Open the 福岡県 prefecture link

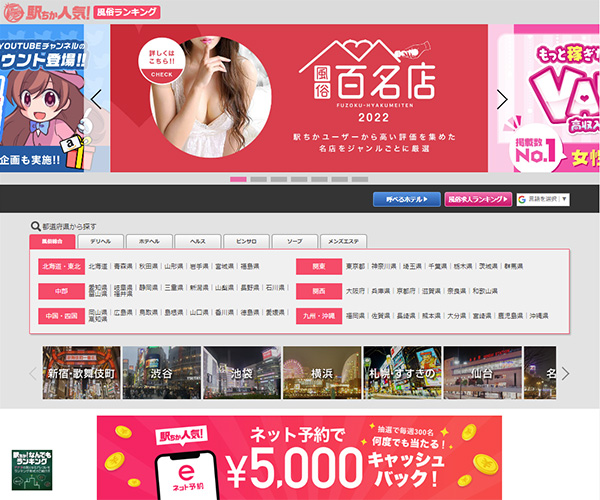(x=355, y=316)
